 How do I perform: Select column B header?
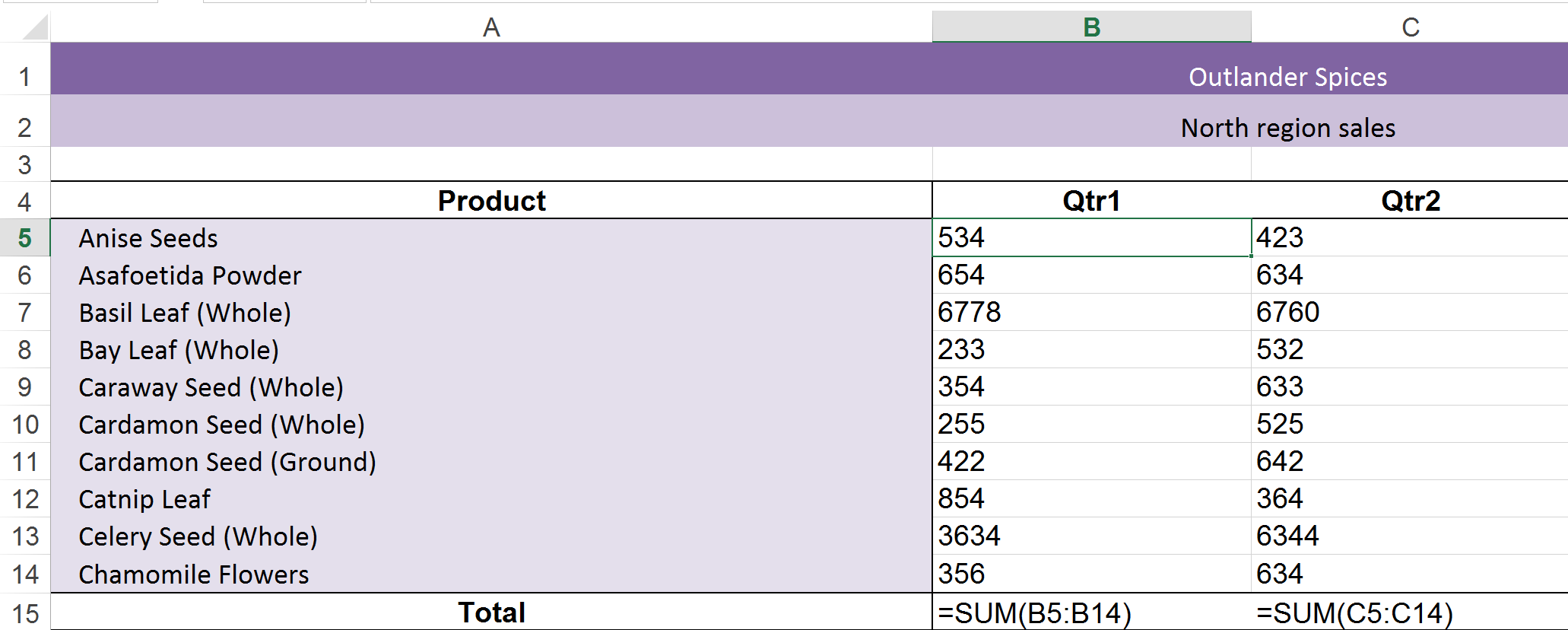[x=1092, y=27]
